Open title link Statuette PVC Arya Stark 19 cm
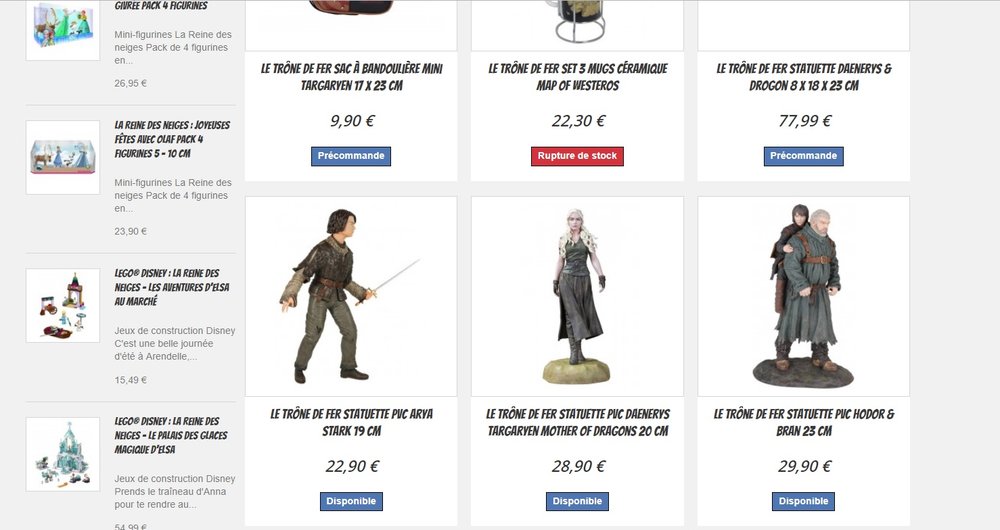 [351, 422]
